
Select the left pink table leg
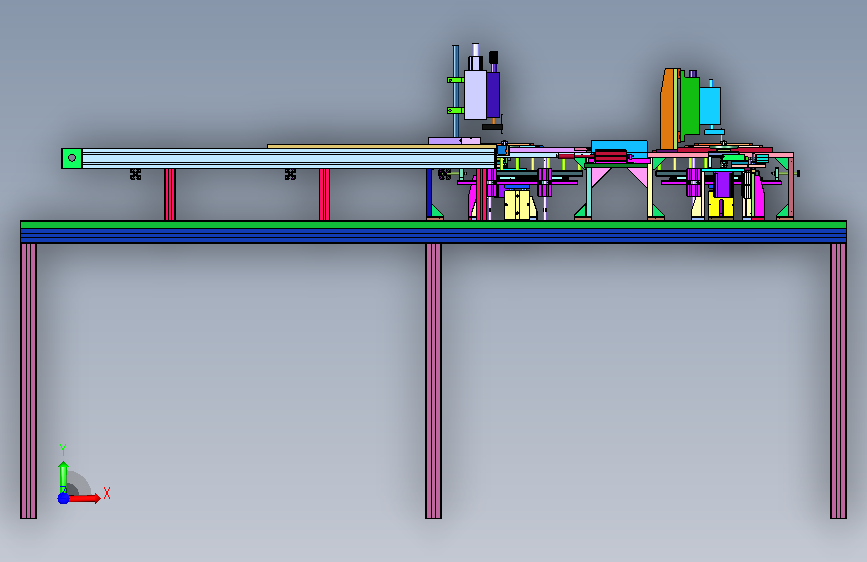click(29, 381)
